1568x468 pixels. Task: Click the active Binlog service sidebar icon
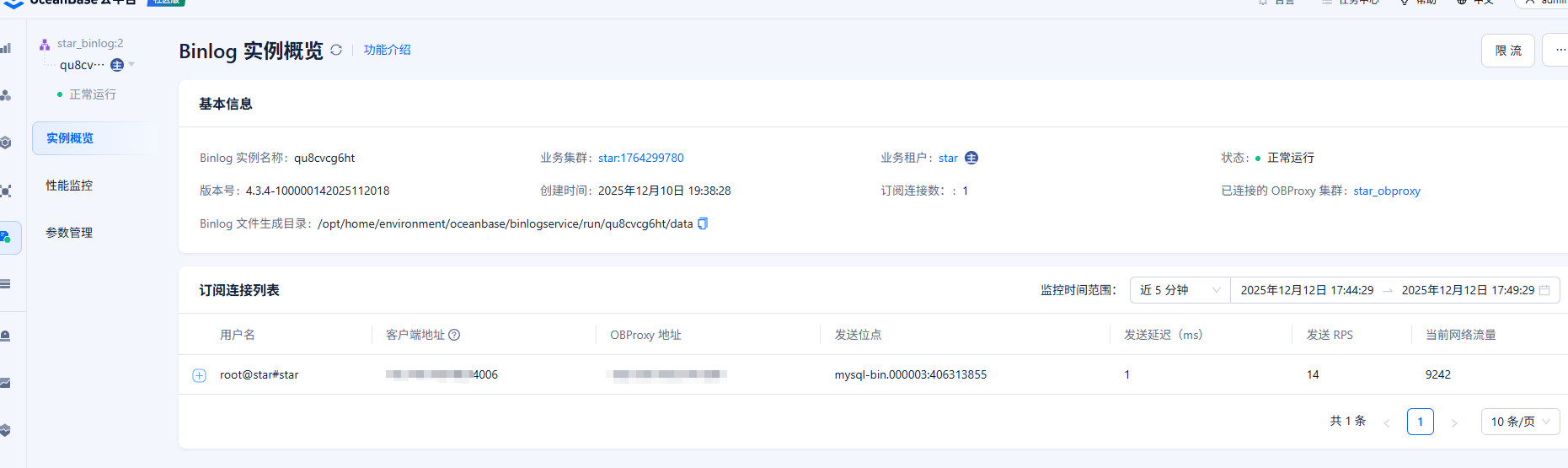6,237
